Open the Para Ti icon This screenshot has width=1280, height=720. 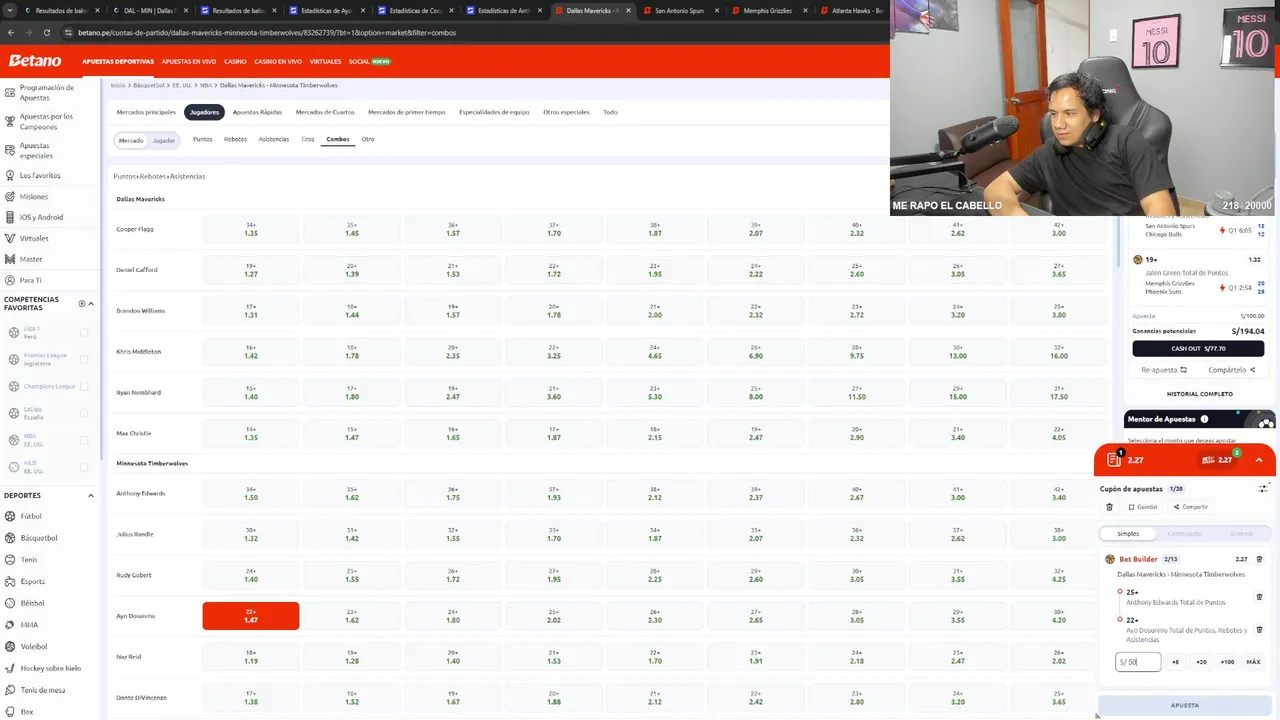[x=10, y=280]
